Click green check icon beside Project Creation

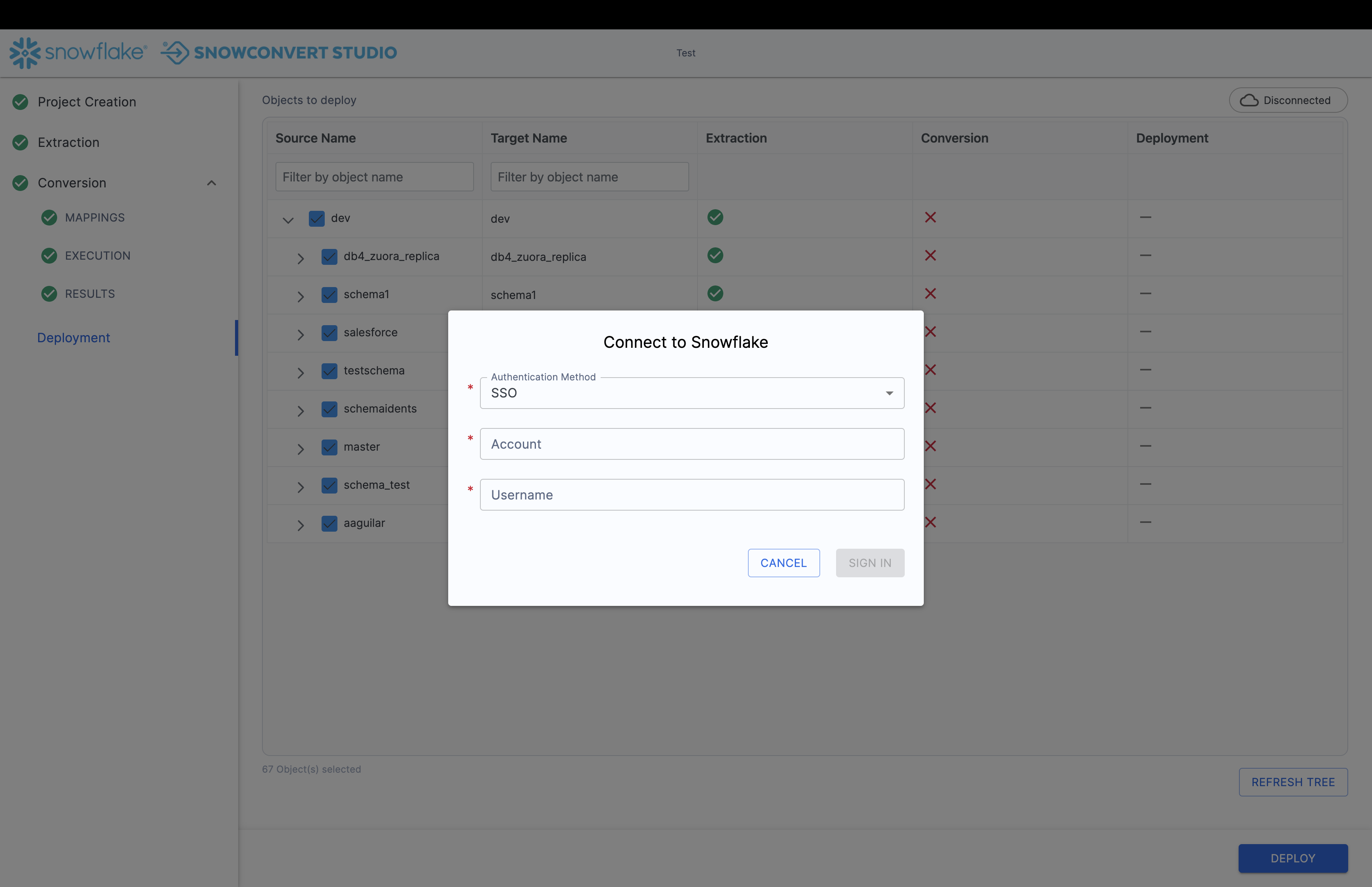(x=20, y=102)
